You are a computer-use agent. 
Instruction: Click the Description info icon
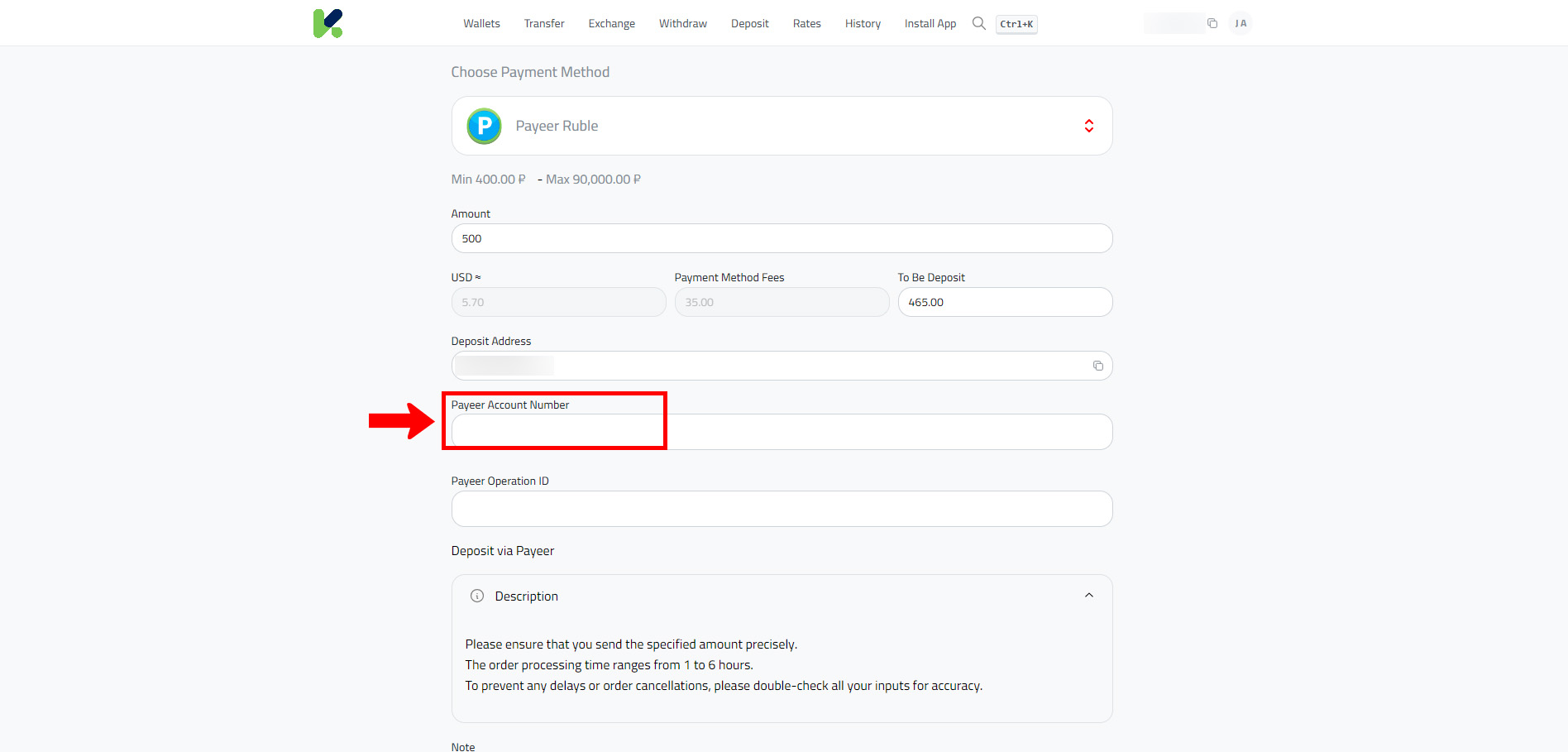click(x=477, y=596)
